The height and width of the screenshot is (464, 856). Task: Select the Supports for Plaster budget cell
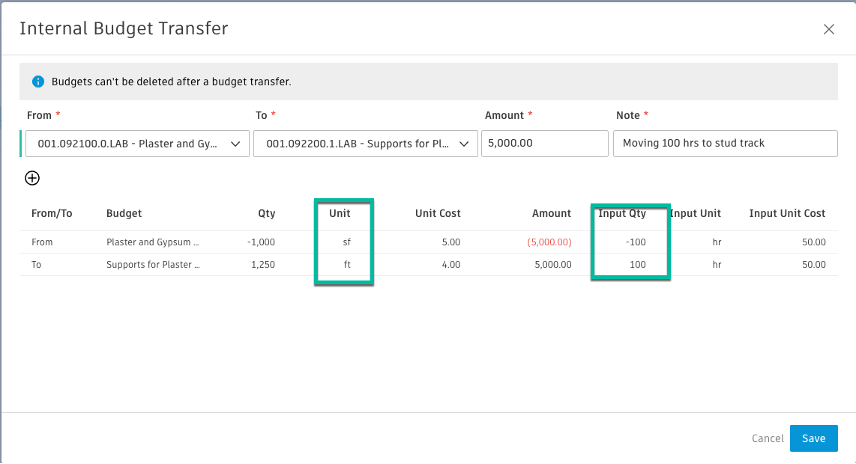click(153, 265)
